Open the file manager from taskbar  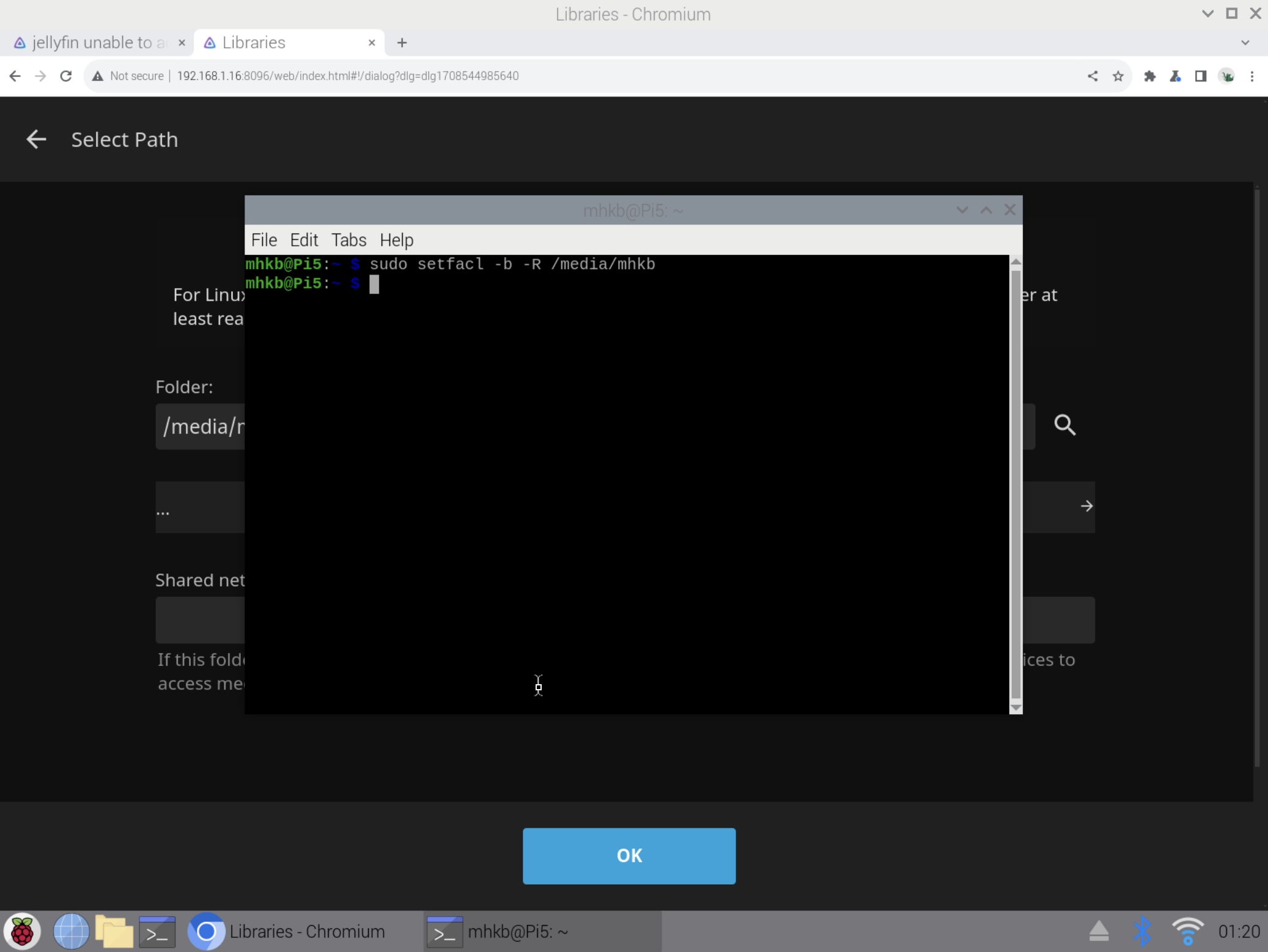[114, 931]
